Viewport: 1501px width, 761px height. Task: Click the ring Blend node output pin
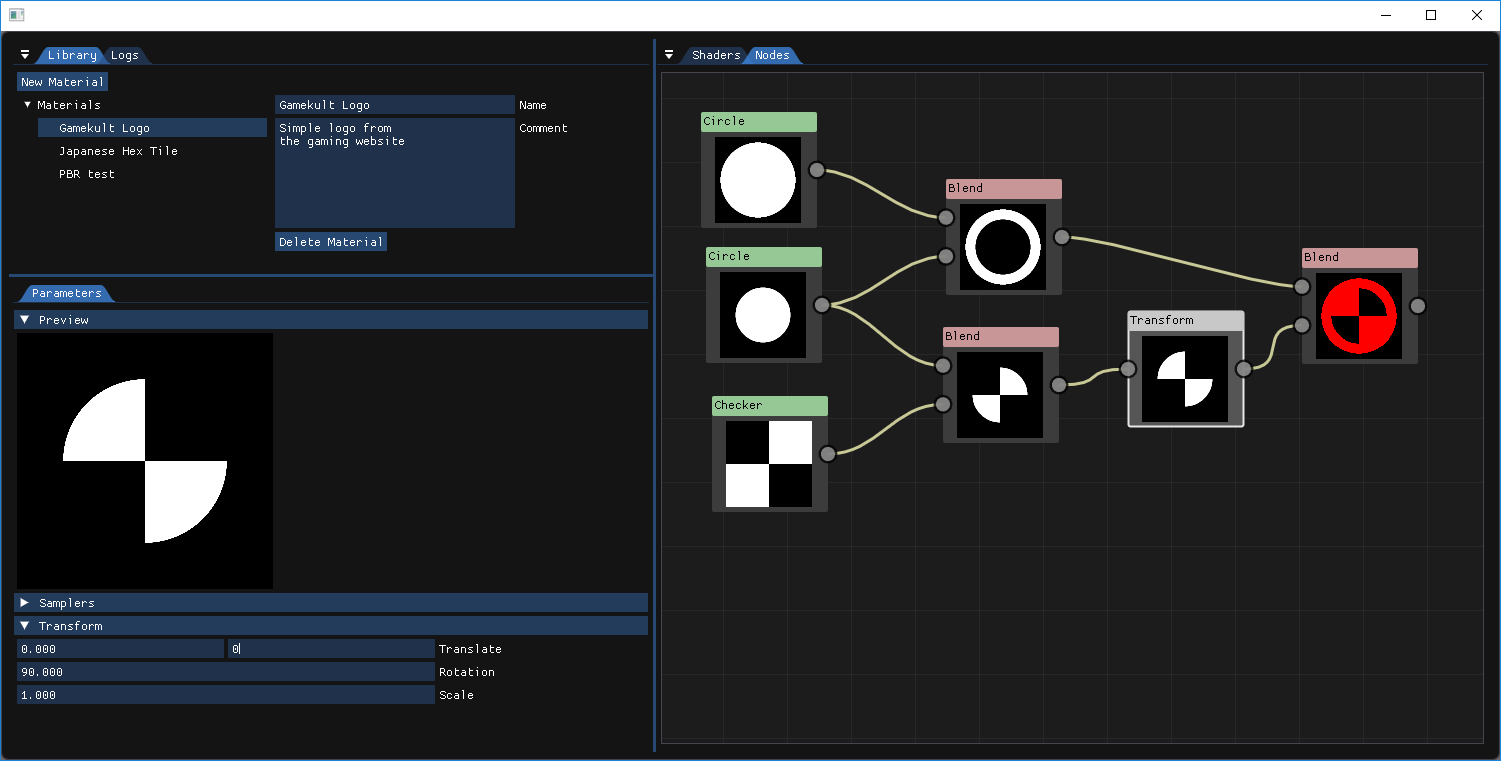click(1061, 237)
